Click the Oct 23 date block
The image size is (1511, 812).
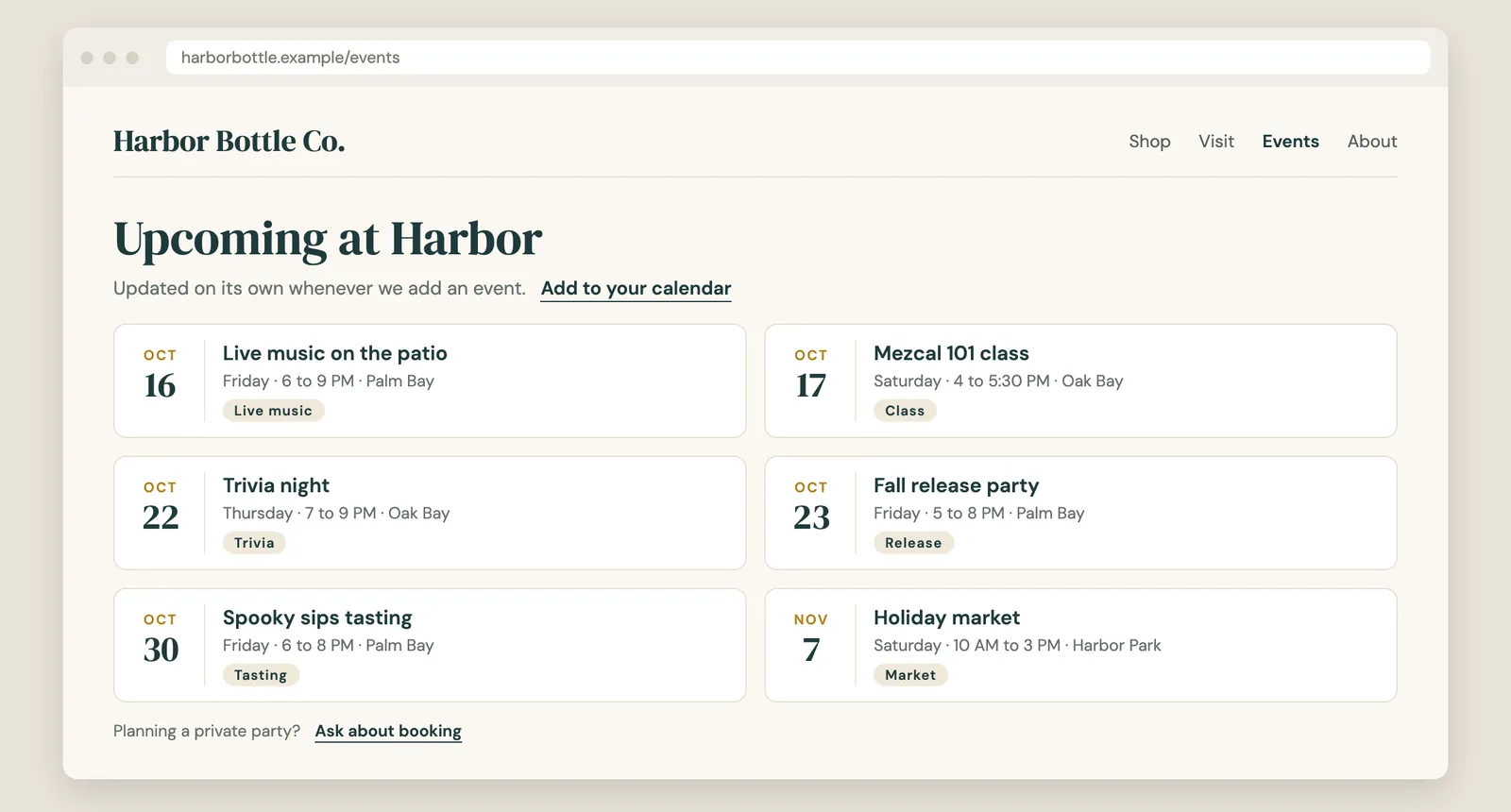coord(810,507)
